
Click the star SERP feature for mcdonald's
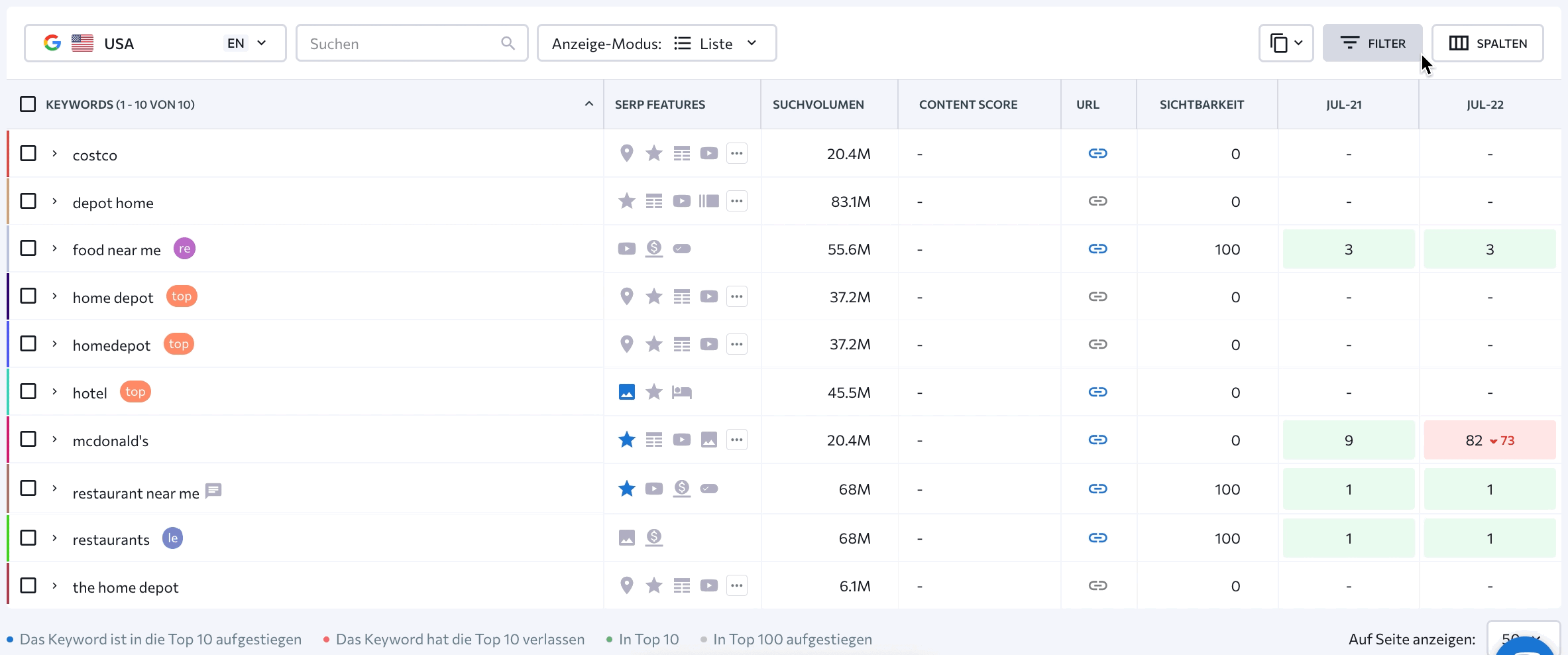point(626,440)
